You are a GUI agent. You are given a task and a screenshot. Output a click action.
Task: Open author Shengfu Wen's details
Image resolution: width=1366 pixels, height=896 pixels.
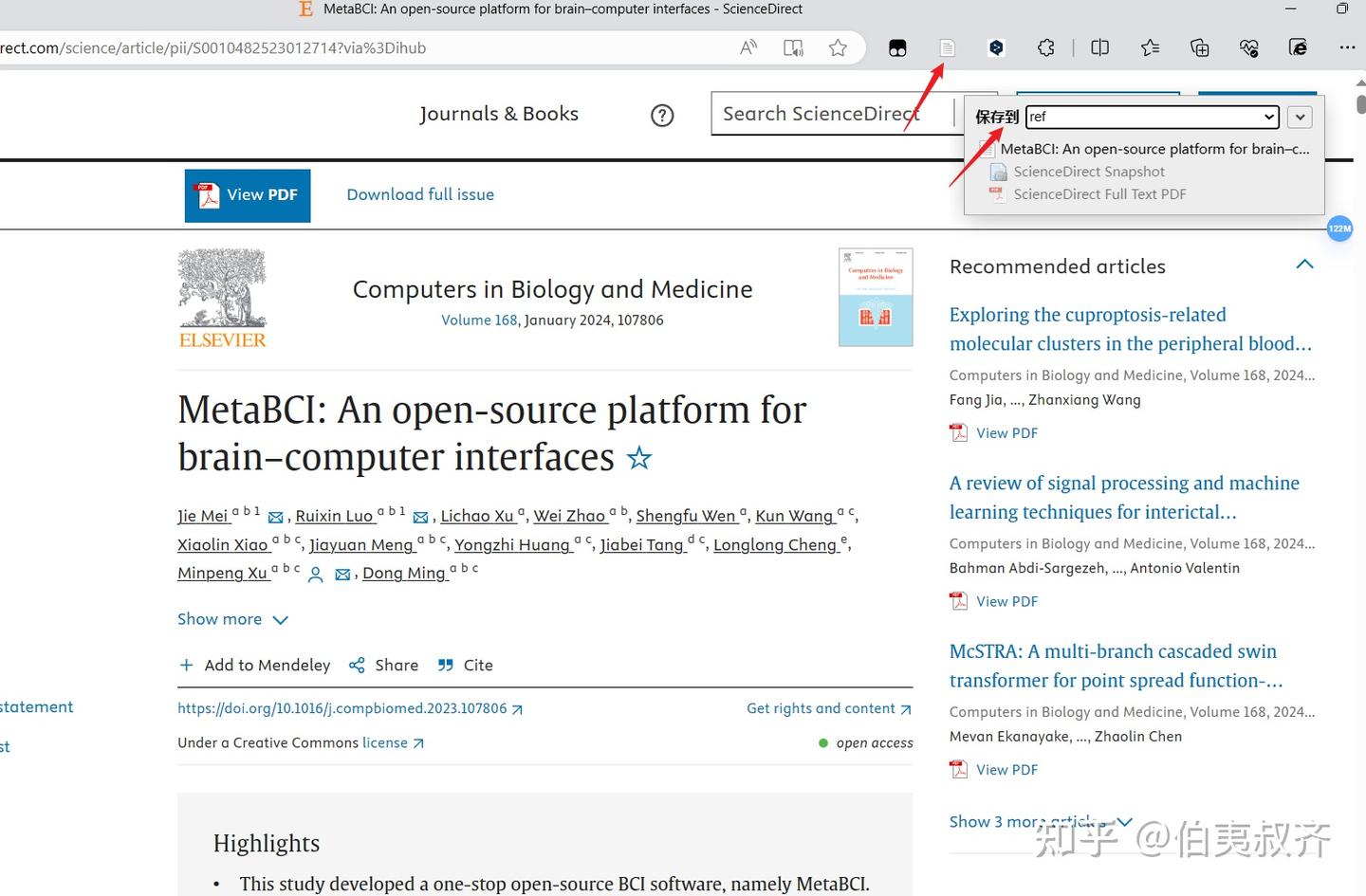[x=686, y=516]
